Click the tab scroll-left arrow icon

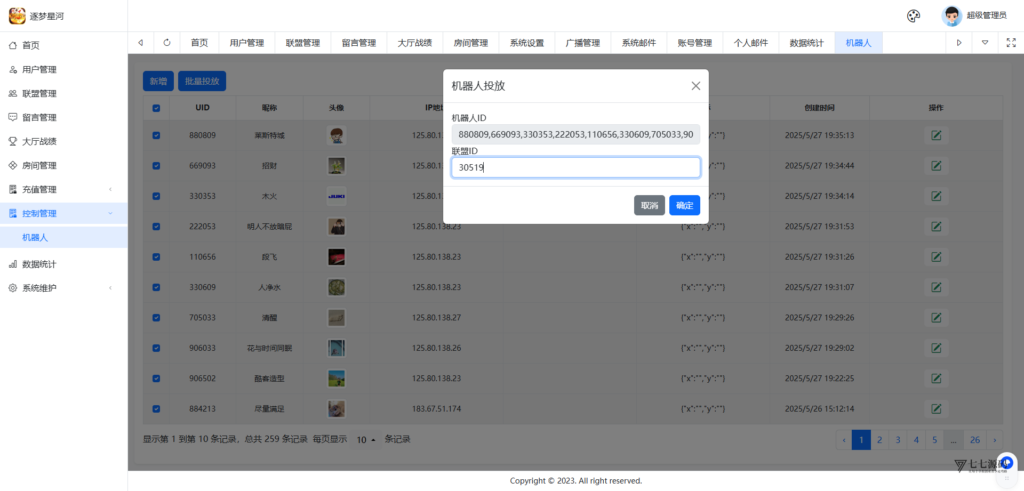pos(141,43)
